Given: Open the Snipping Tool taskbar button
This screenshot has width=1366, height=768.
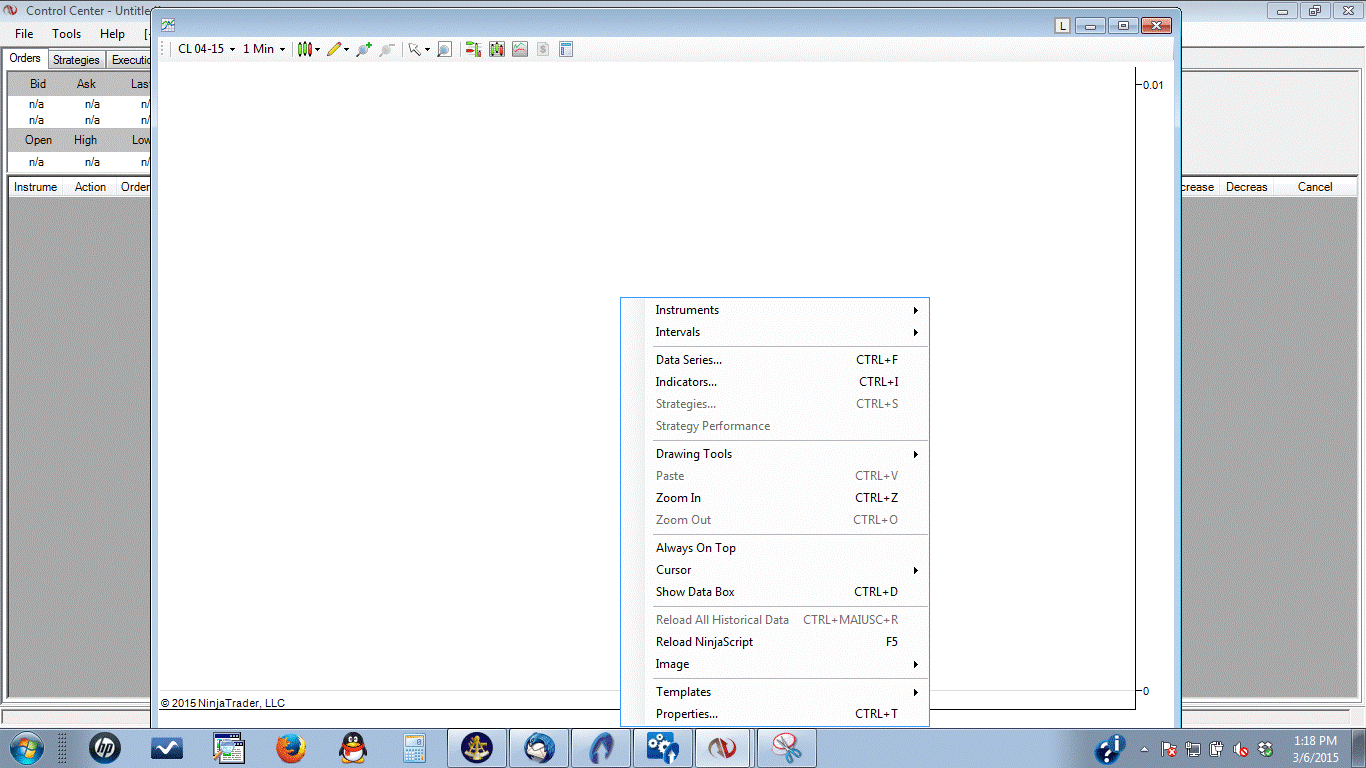Looking at the screenshot, I should 787,748.
